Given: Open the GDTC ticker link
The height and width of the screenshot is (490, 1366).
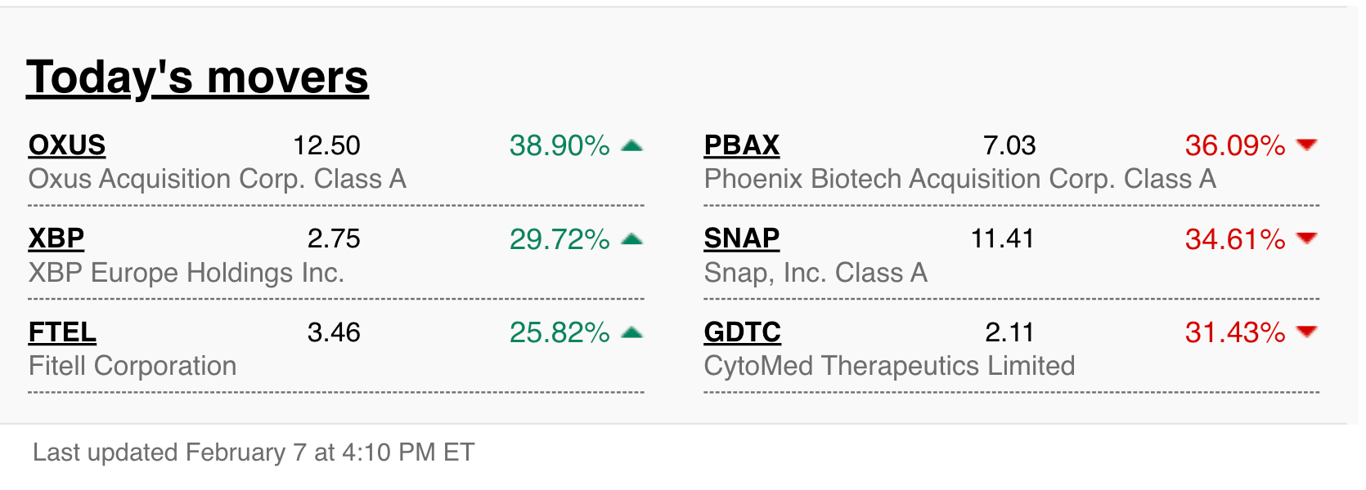Looking at the screenshot, I should pos(743,332).
